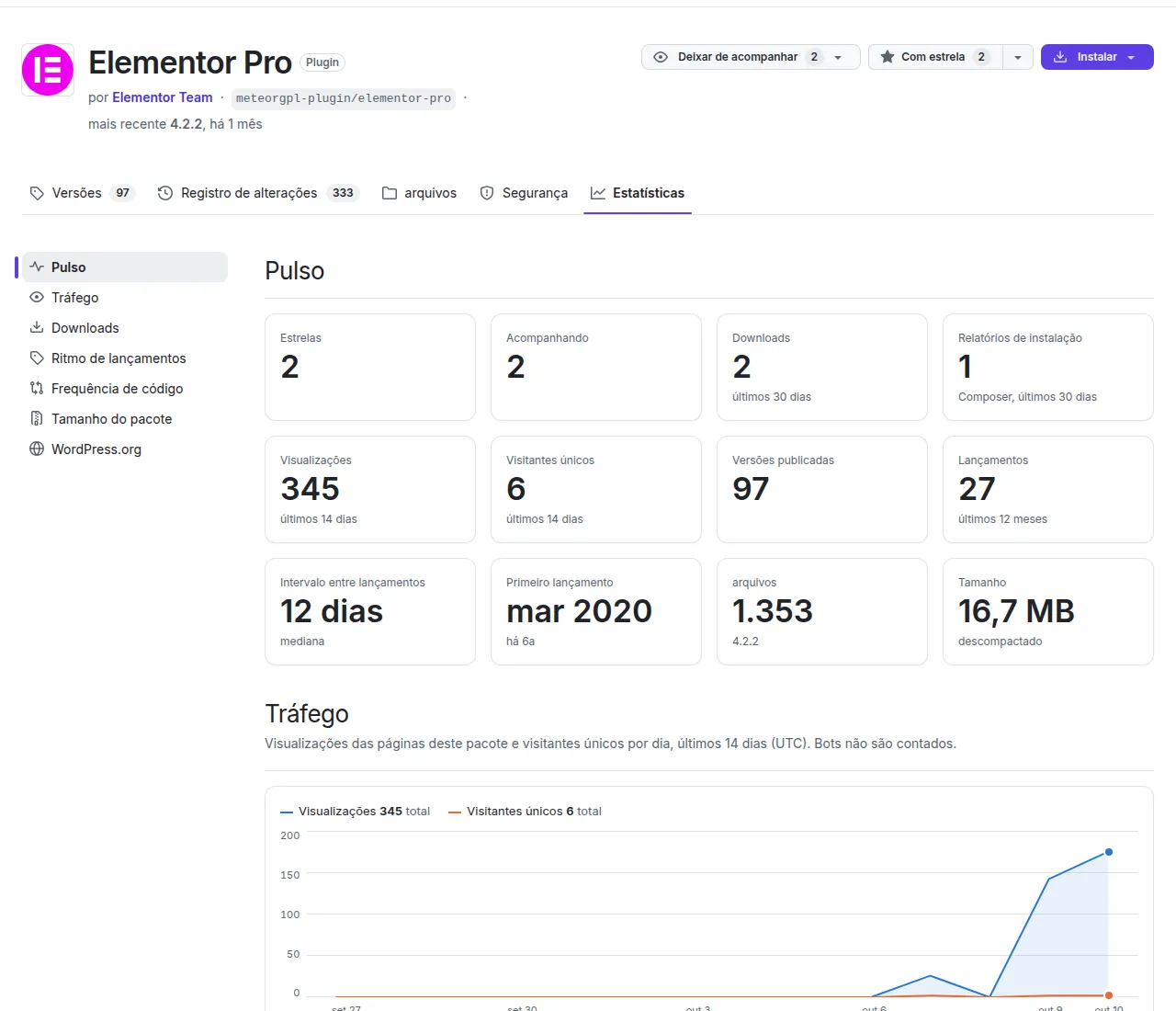Click the blue endpoint dot on chart
This screenshot has width=1176, height=1011.
(1109, 852)
